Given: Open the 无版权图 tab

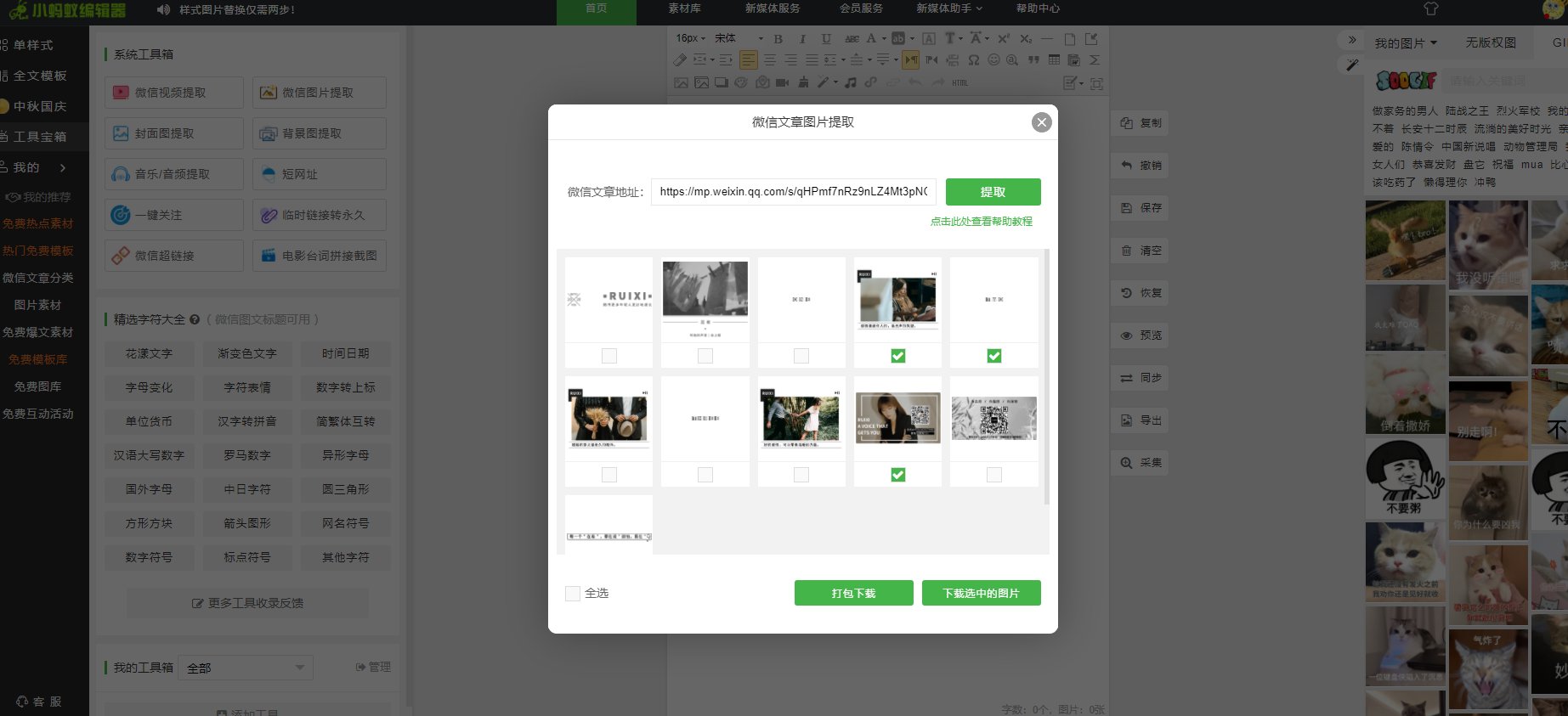Looking at the screenshot, I should click(x=1491, y=42).
